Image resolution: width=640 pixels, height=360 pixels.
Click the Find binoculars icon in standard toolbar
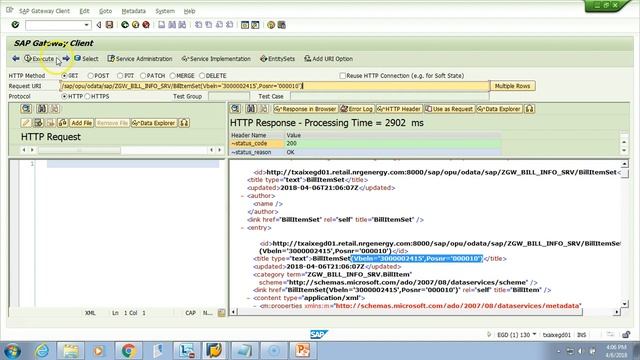coord(172,25)
